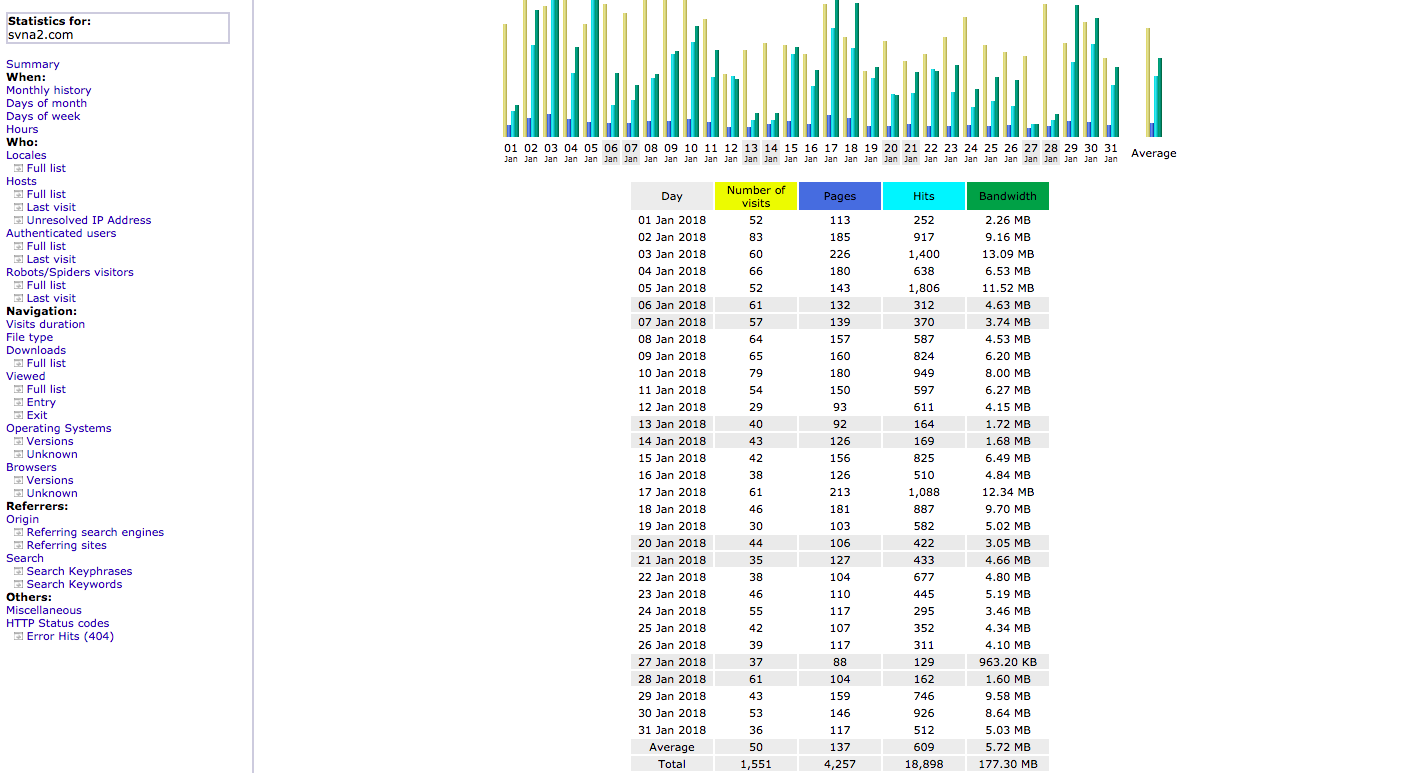Click the 31 Jan 2018 date cell
1425x773 pixels.
coord(672,730)
